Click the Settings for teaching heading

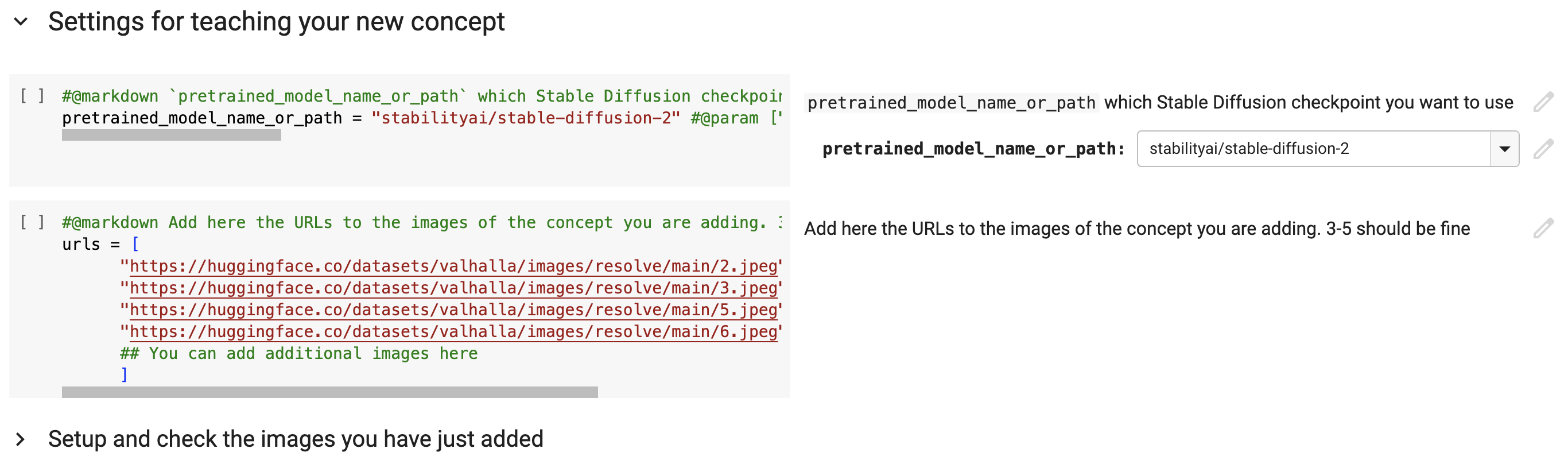tap(276, 22)
